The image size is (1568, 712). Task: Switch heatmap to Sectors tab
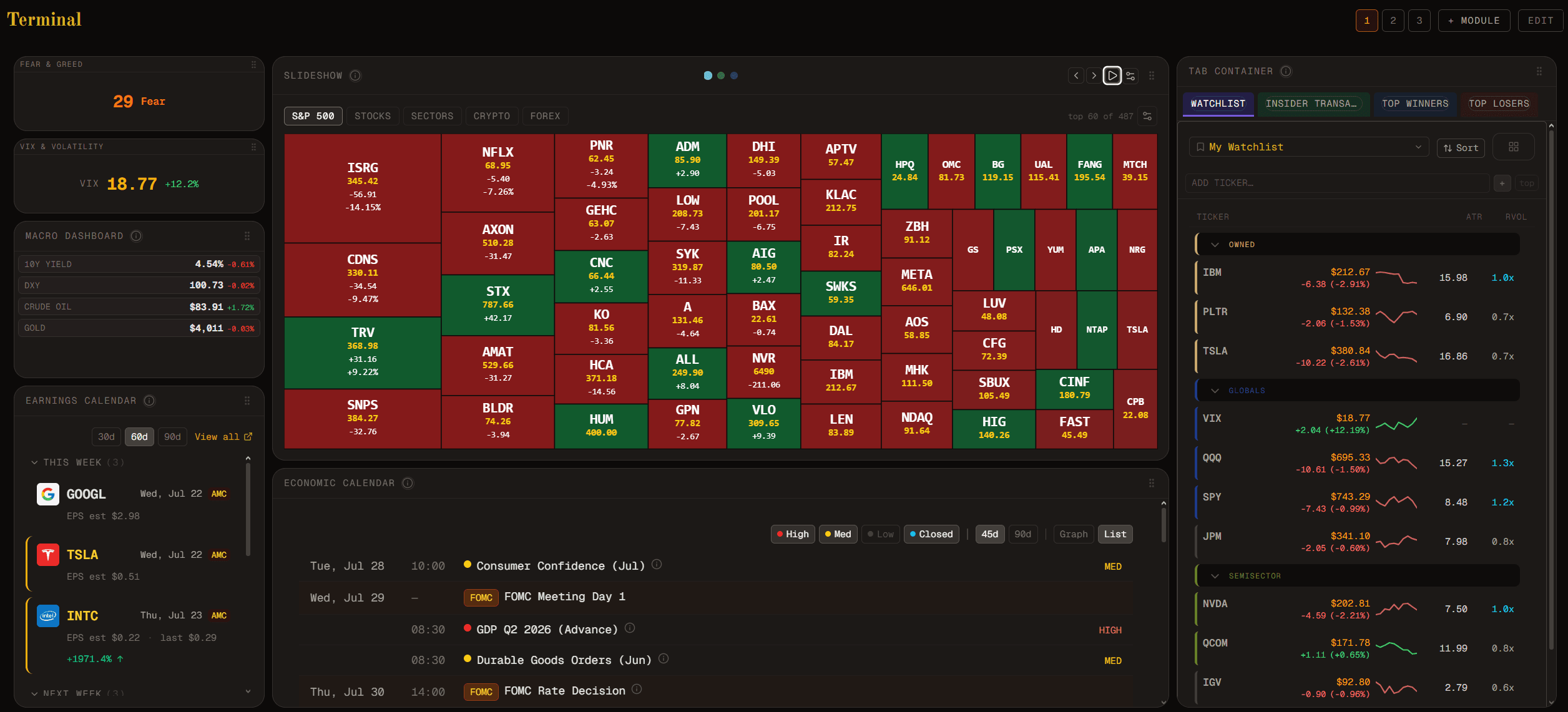coord(432,116)
